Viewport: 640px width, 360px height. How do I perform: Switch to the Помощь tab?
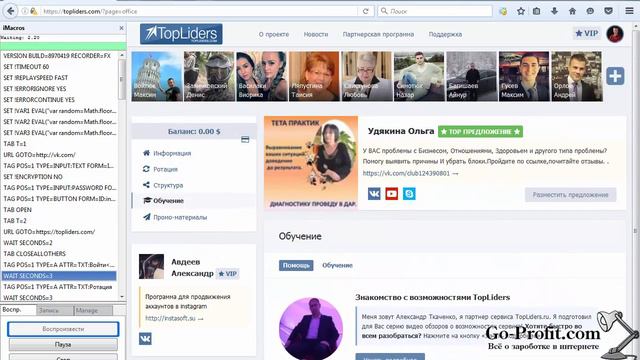point(296,265)
